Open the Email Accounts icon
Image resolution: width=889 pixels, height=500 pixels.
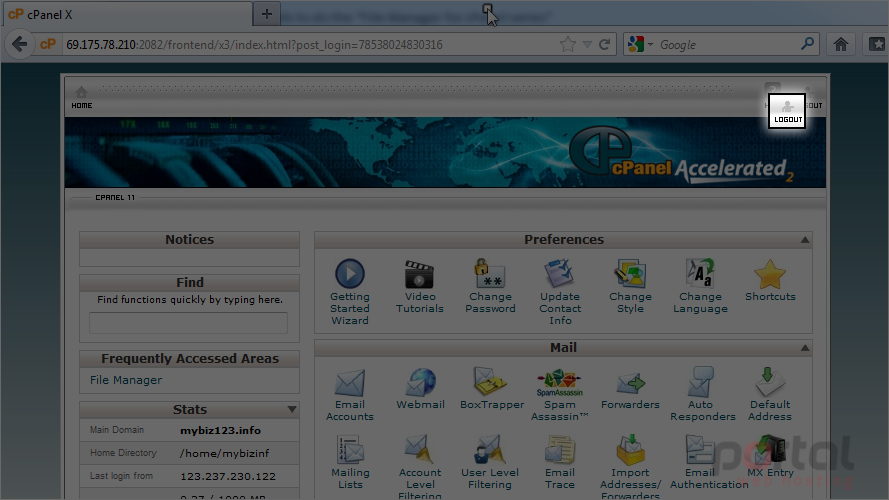[350, 383]
